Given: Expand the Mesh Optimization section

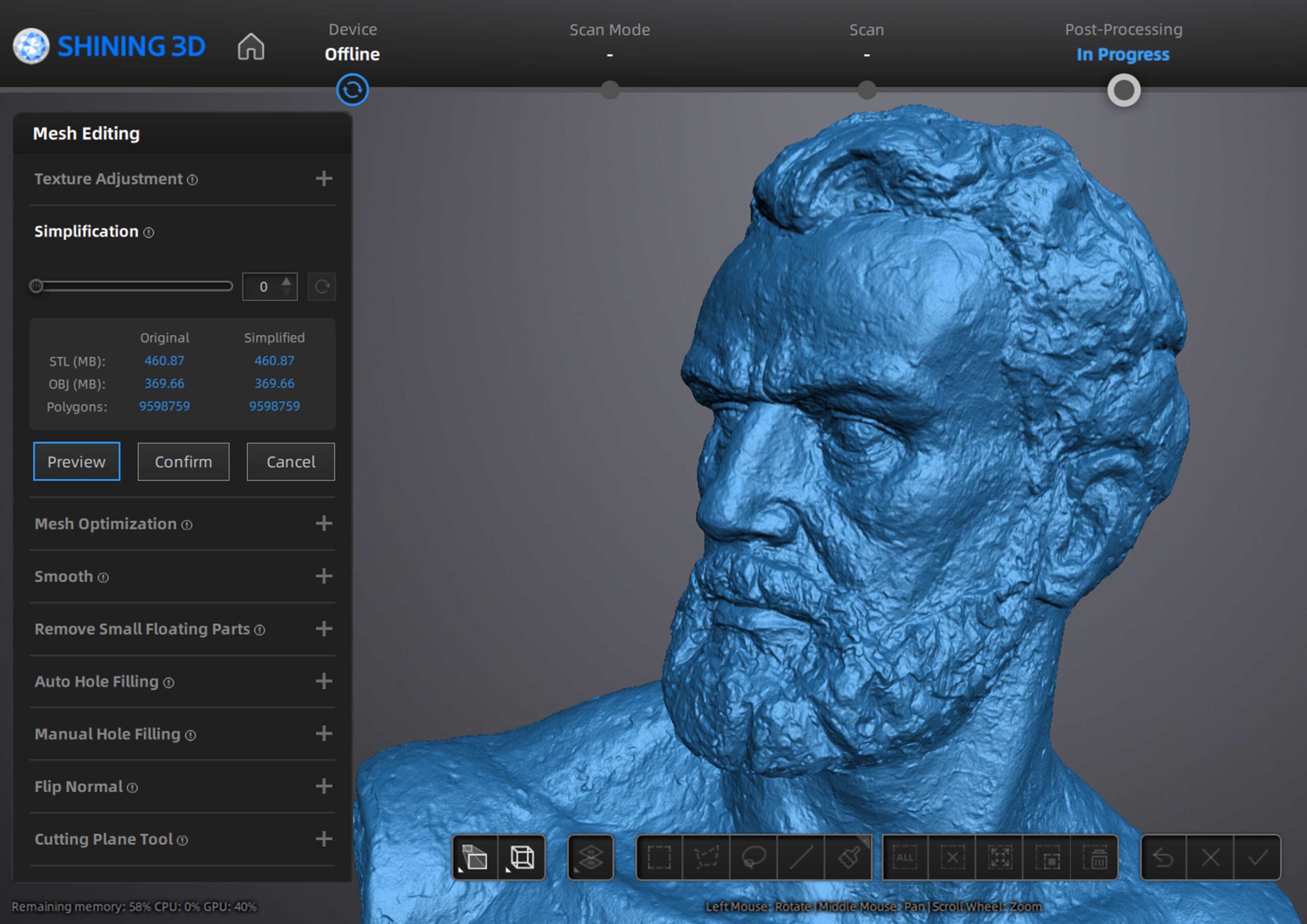Looking at the screenshot, I should 324,523.
